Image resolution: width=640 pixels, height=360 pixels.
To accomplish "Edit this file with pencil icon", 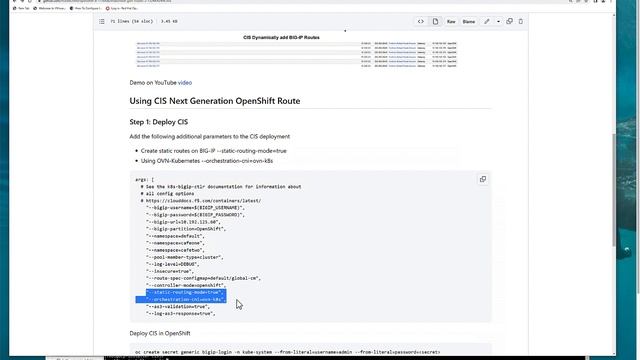I will click(487, 21).
